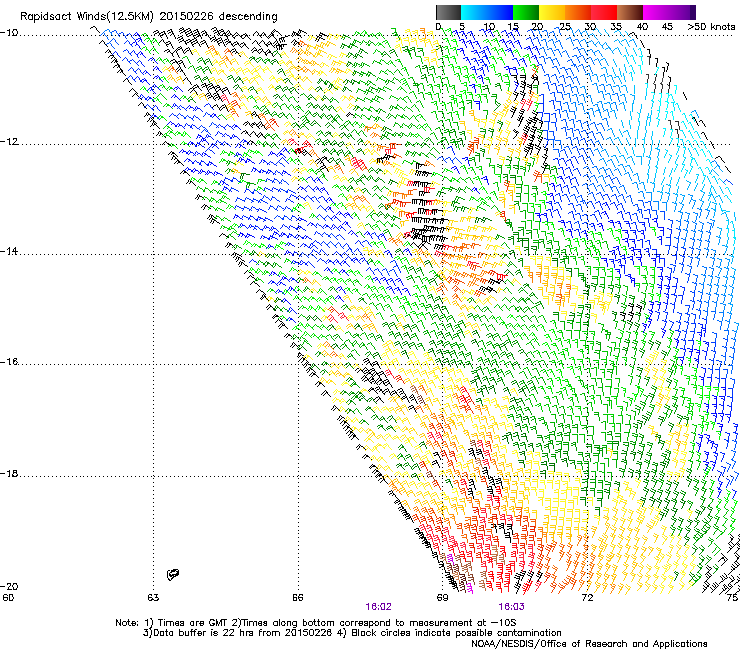The height and width of the screenshot is (650, 740).
Task: Select the '-14' latitude axis label
Action: (x=9, y=252)
